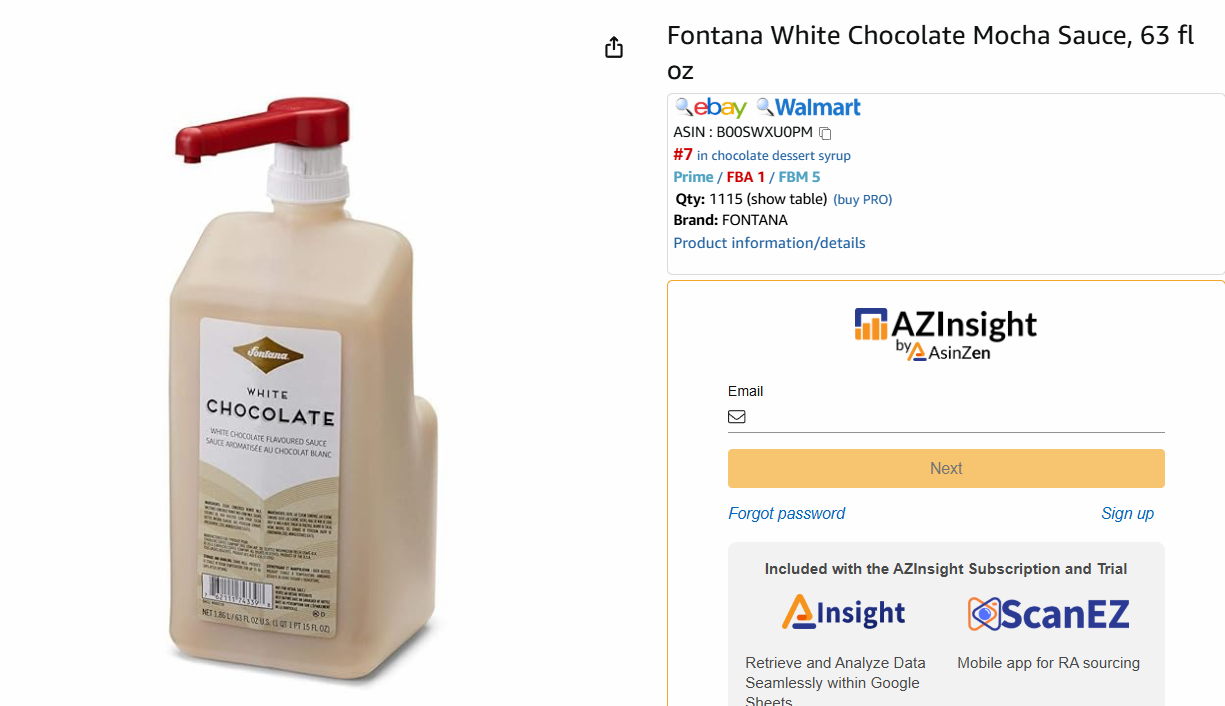The image size is (1225, 706).
Task: Click the AZInsight logo
Action: pyautogui.click(x=945, y=334)
